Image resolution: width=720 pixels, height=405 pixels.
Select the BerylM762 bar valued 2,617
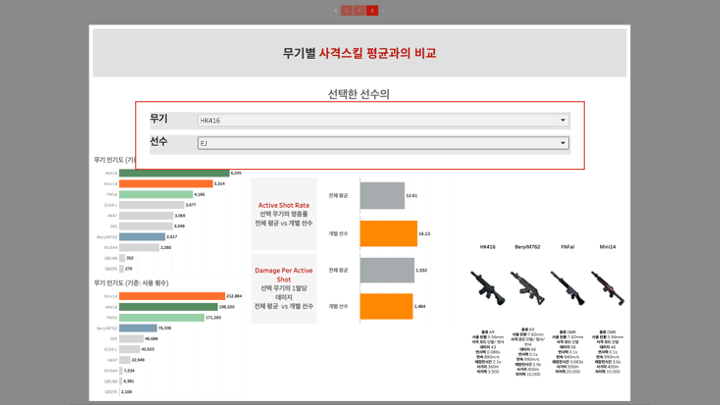coord(142,236)
